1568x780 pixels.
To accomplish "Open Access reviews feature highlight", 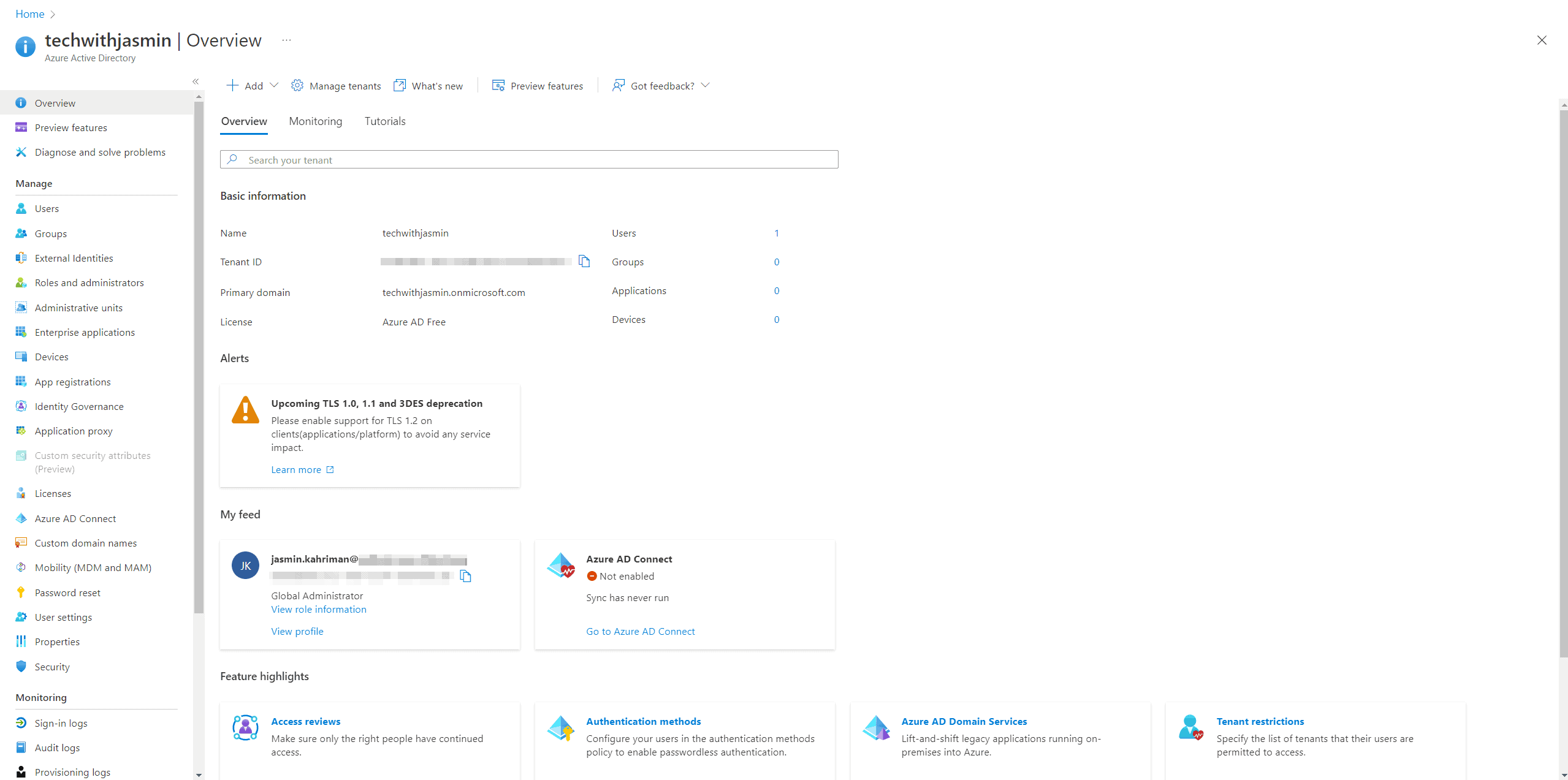I will [x=305, y=721].
